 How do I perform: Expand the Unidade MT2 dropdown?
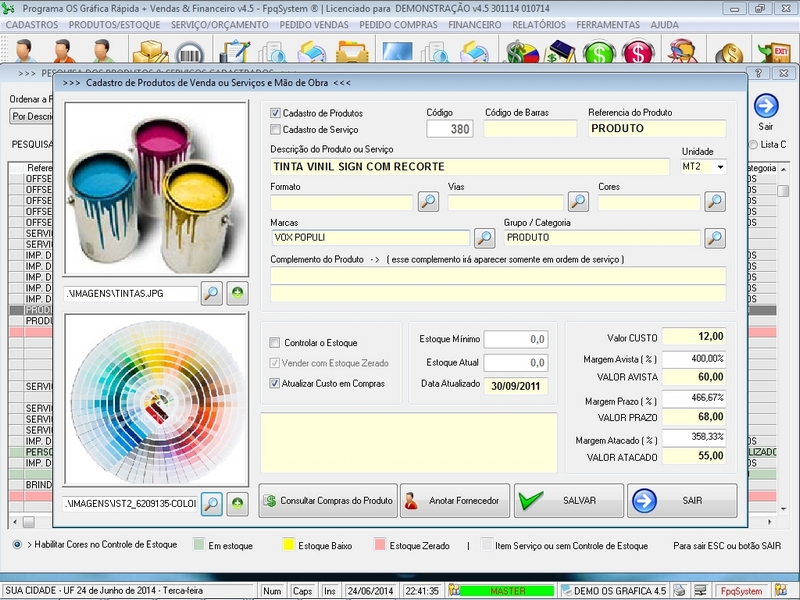(x=719, y=167)
